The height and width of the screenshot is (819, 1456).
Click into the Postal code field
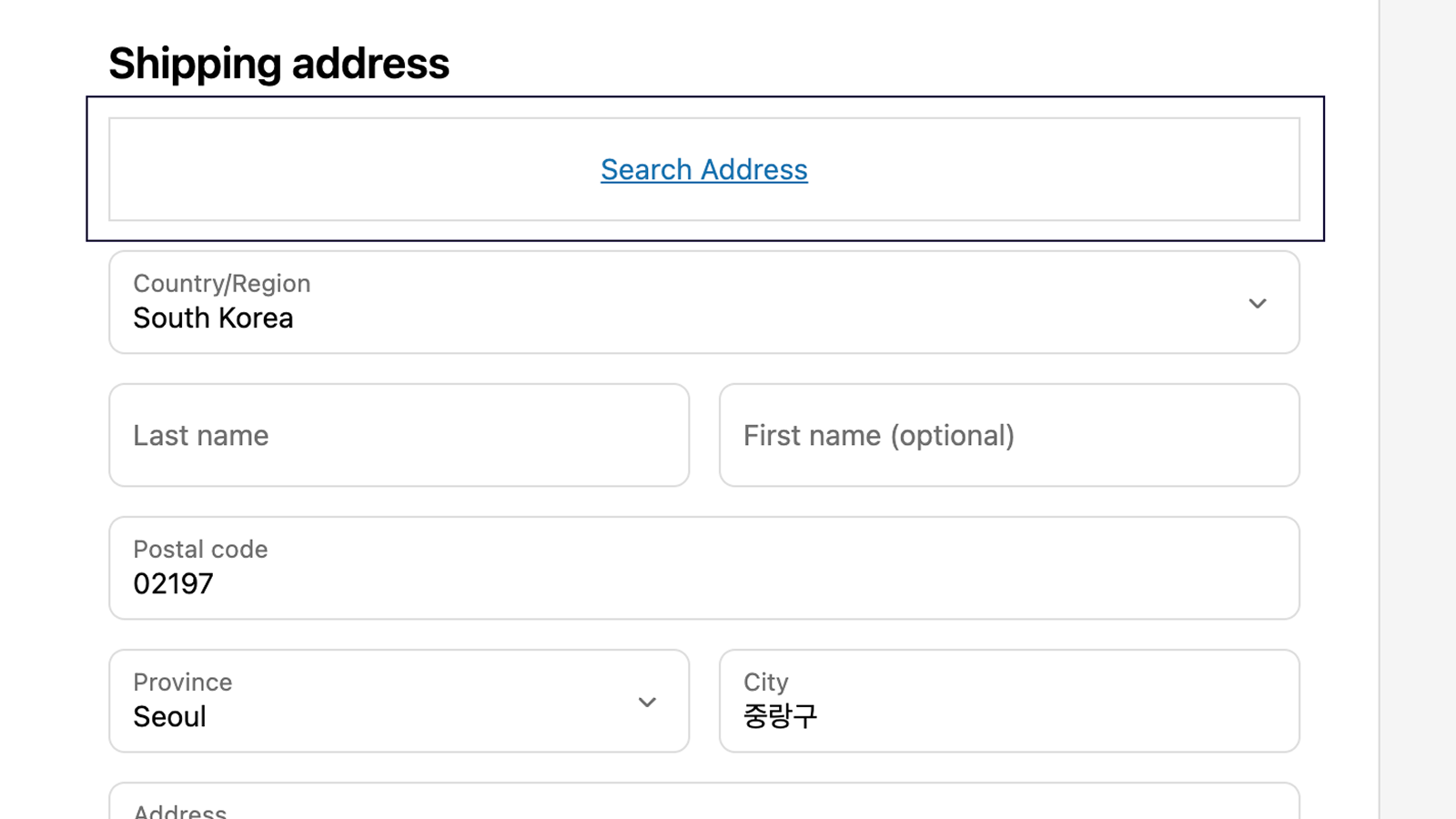[703, 568]
